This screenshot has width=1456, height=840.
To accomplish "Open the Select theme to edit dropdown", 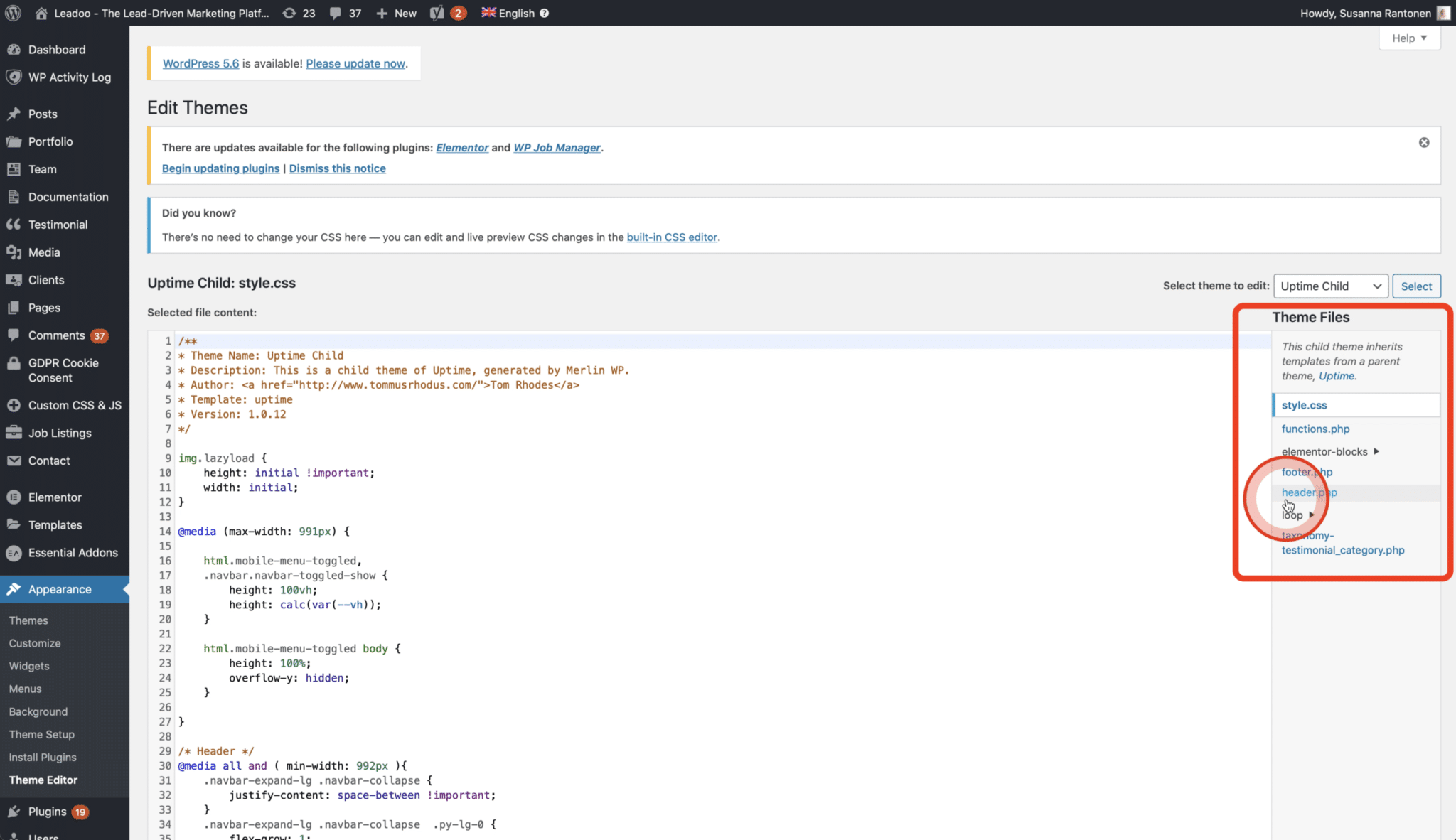I will click(x=1331, y=286).
